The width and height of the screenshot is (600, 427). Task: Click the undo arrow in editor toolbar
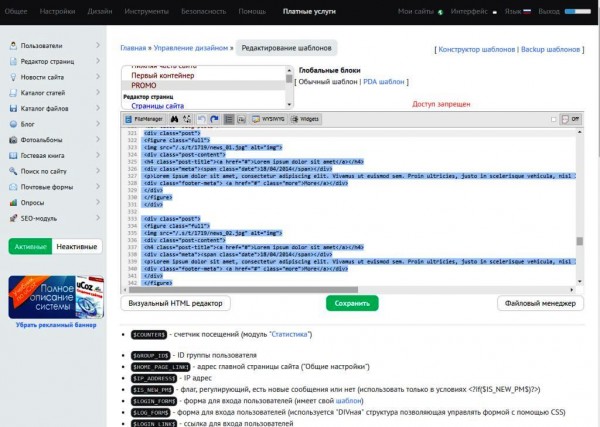(x=201, y=119)
